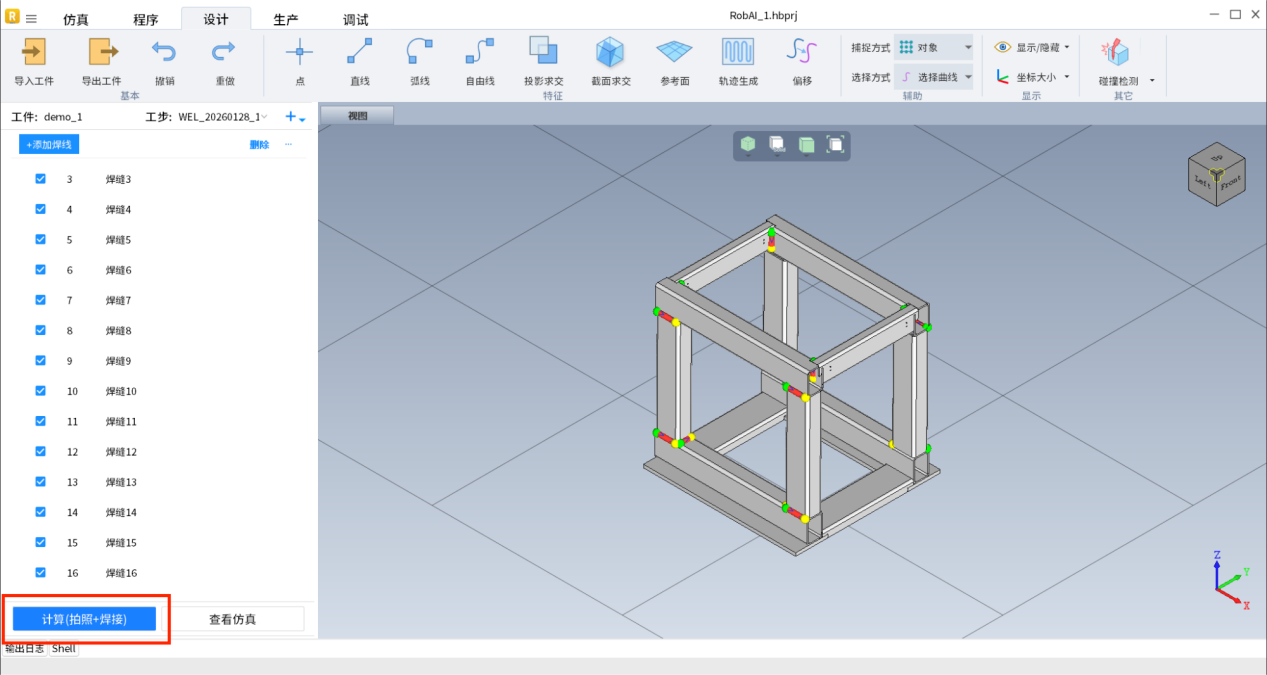This screenshot has height=675, width=1267.
Task: Open the 捕捉方式 snap mode dropdown
Action: coord(933,47)
